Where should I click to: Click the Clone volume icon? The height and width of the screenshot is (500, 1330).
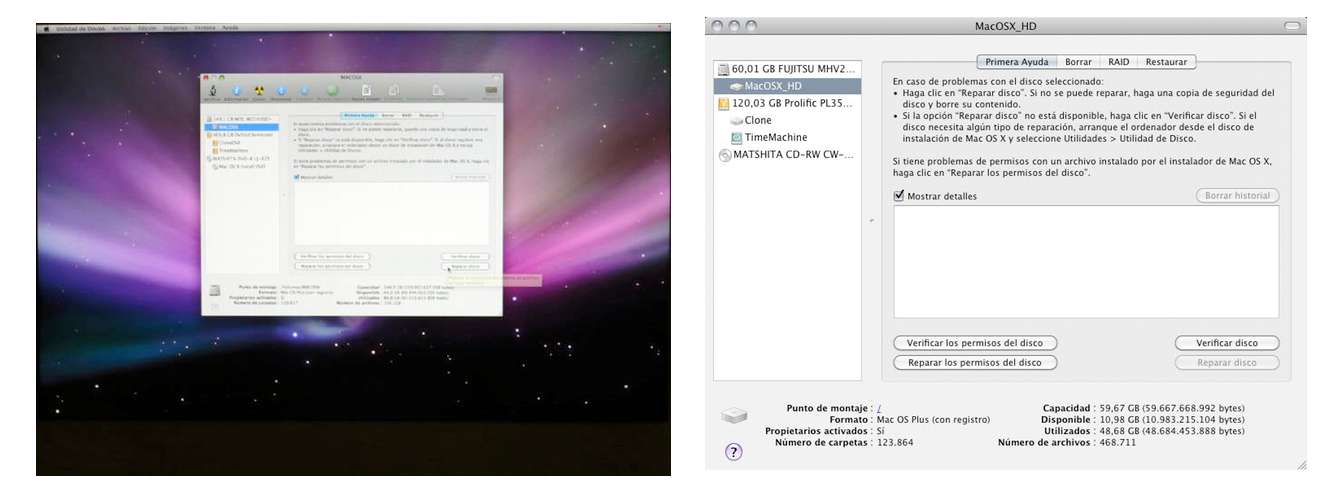736,120
